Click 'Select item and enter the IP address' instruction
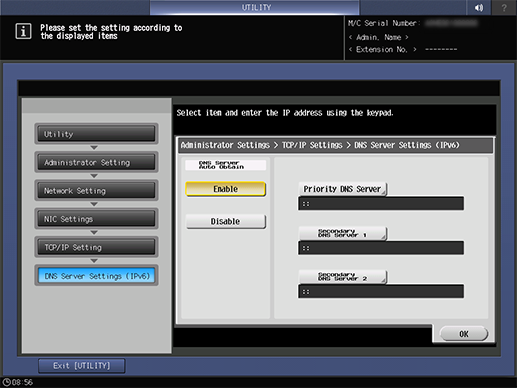Viewport: 517px width, 388px height. pyautogui.click(x=285, y=113)
